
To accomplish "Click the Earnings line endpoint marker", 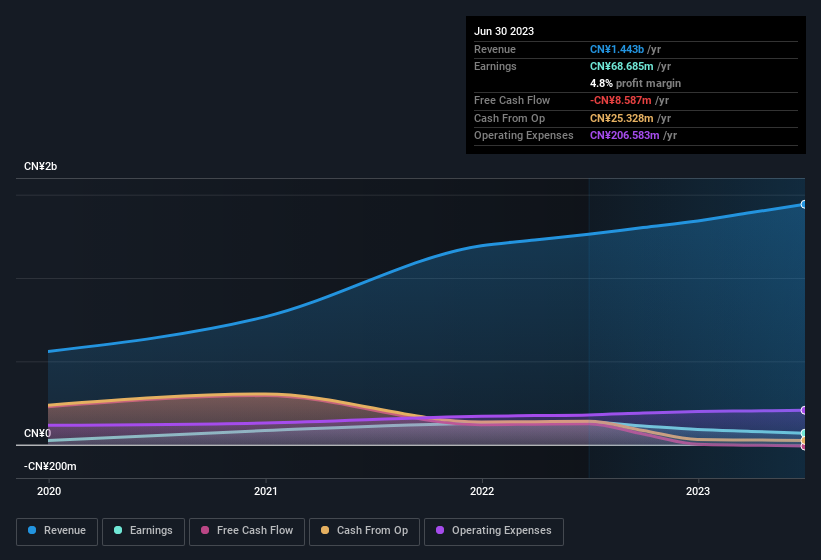I will (804, 433).
